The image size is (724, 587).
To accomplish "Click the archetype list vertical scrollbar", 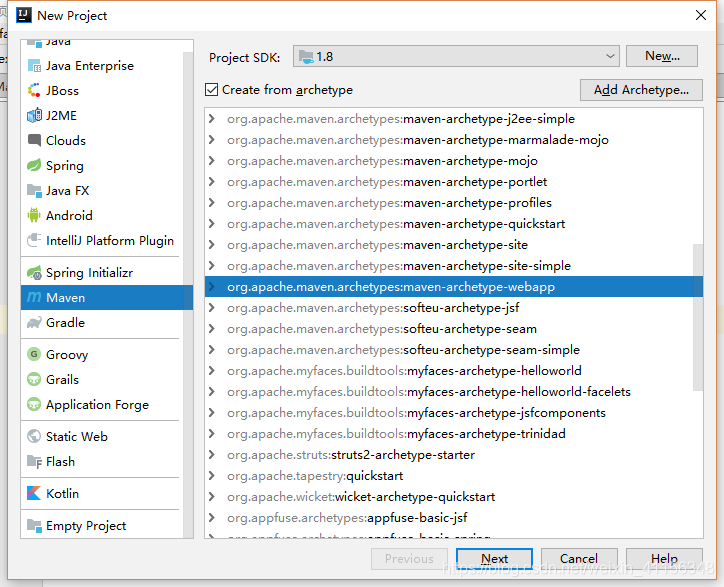I will click(698, 317).
